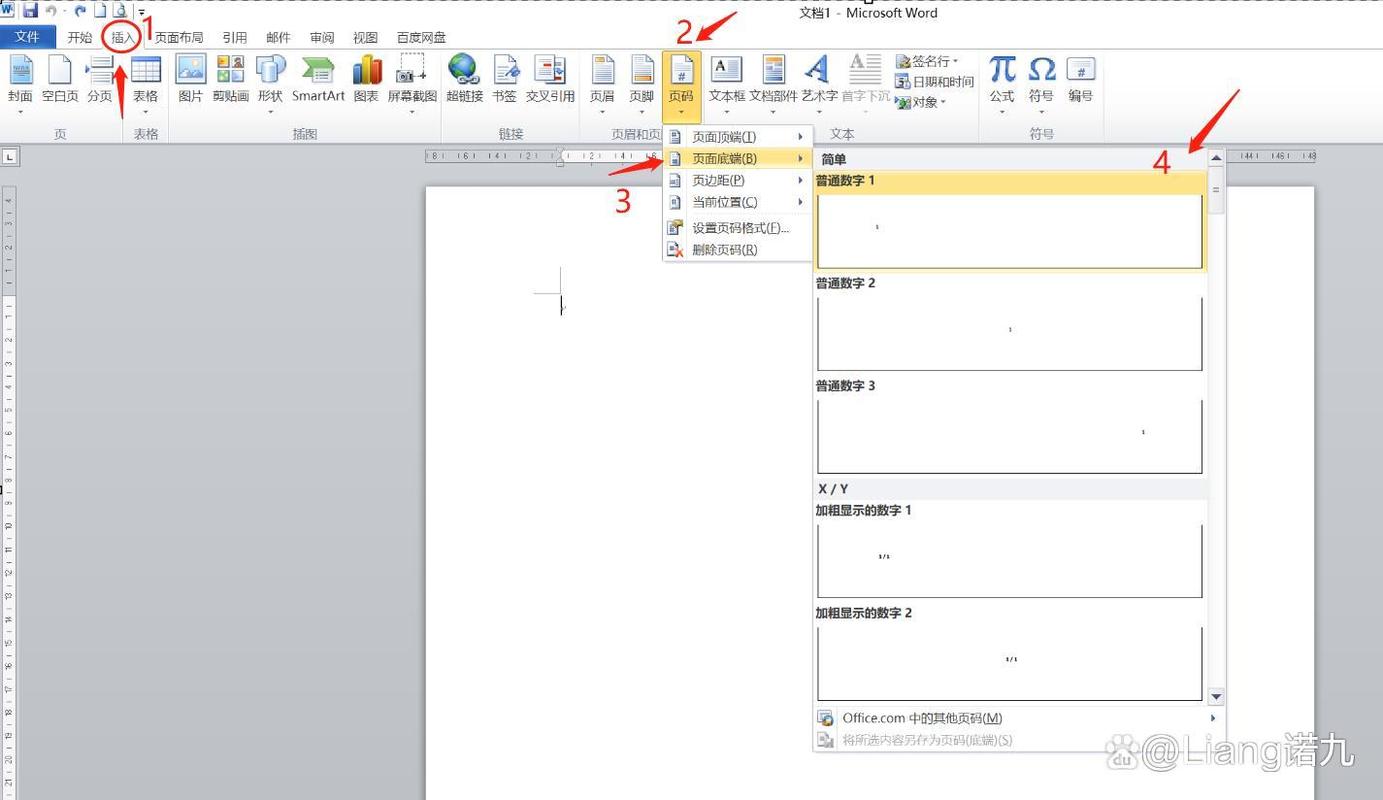
Task: Open the 形状 shapes dropdown
Action: pyautogui.click(x=270, y=84)
